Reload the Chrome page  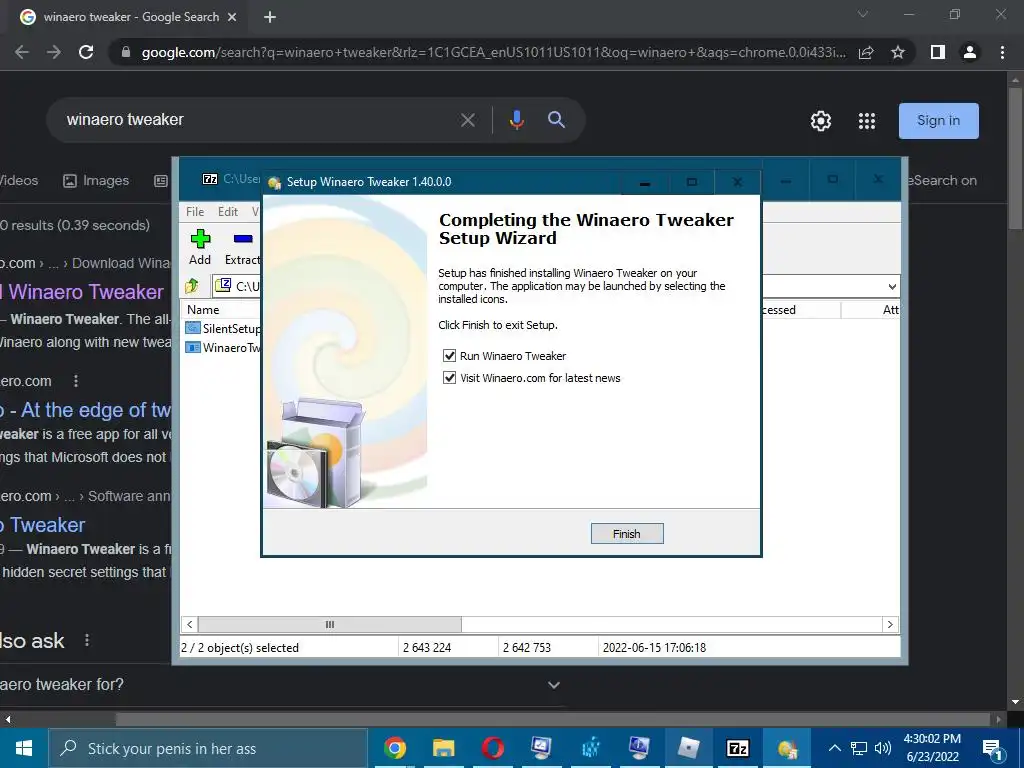click(x=86, y=52)
